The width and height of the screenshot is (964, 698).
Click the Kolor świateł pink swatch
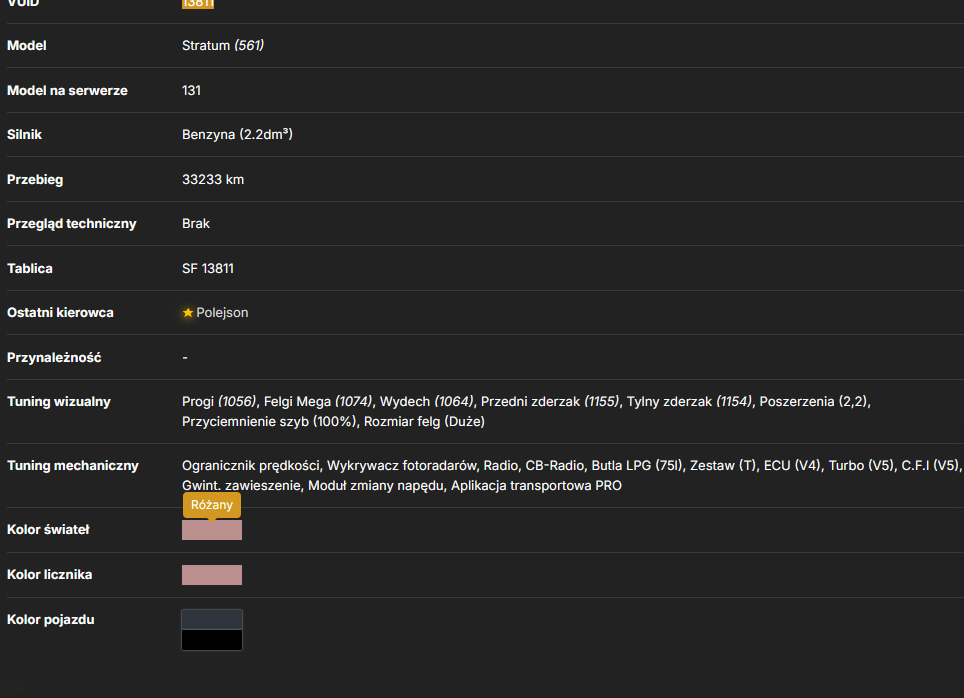212,530
